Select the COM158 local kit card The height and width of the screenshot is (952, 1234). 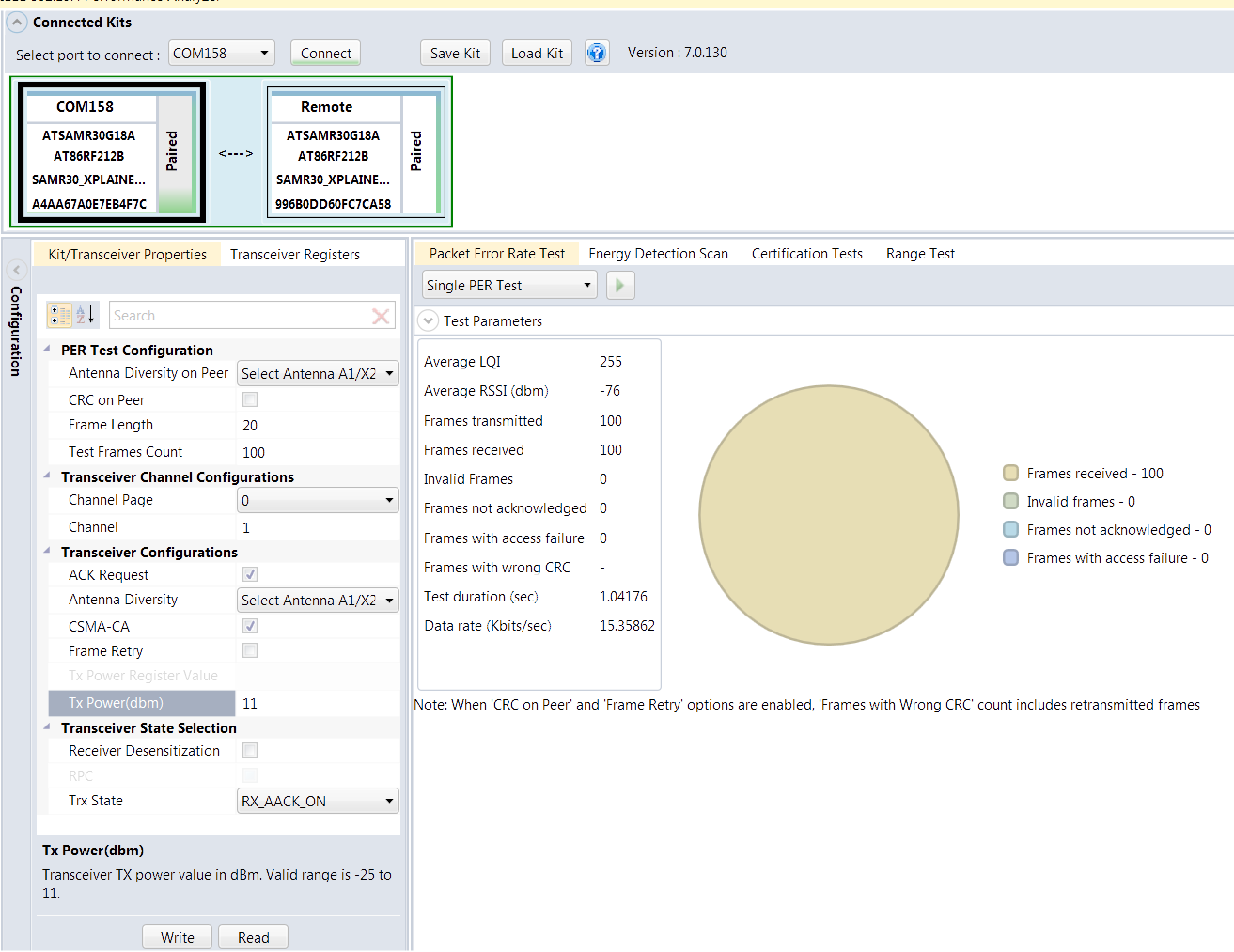pos(111,152)
